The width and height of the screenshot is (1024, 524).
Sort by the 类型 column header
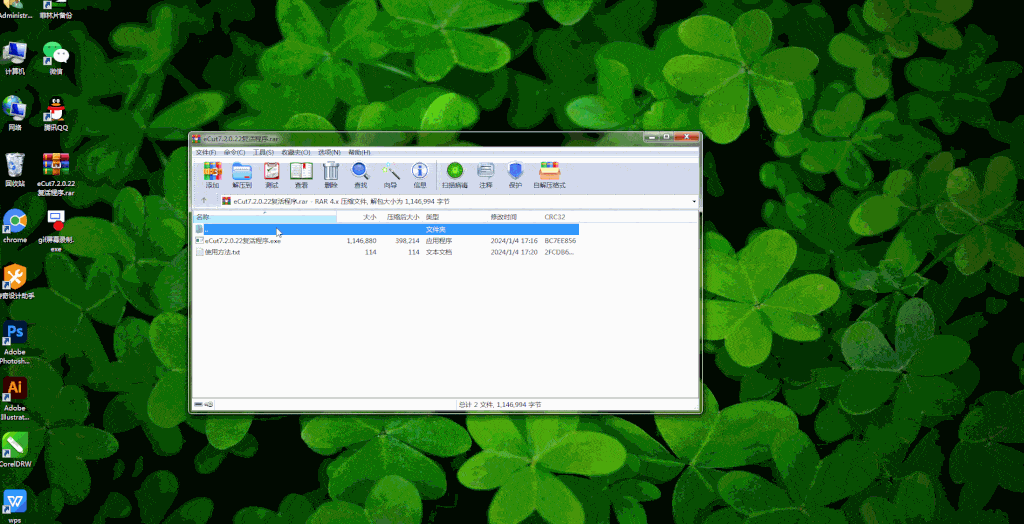tap(456, 217)
